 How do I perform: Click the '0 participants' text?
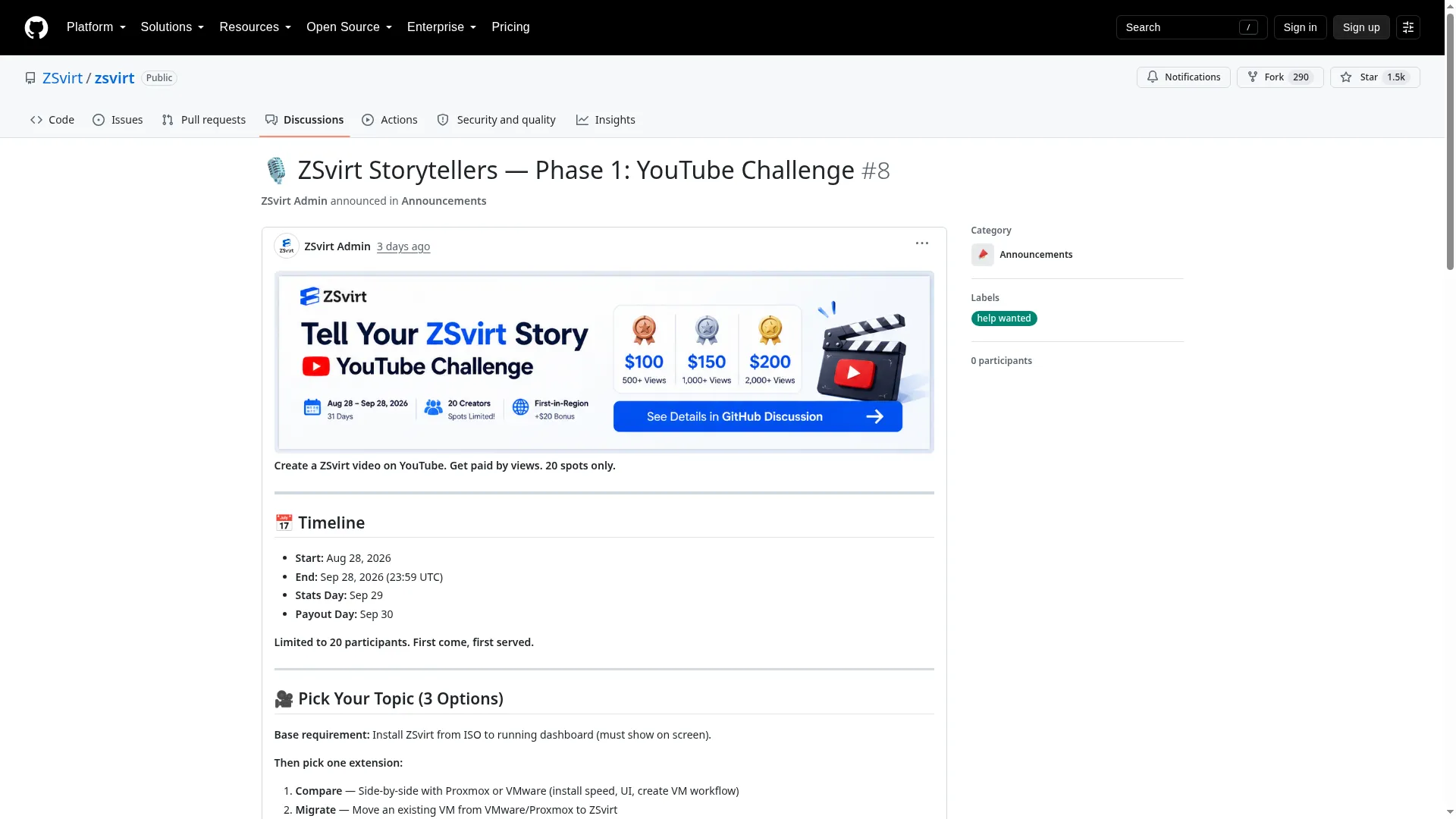point(1002,361)
